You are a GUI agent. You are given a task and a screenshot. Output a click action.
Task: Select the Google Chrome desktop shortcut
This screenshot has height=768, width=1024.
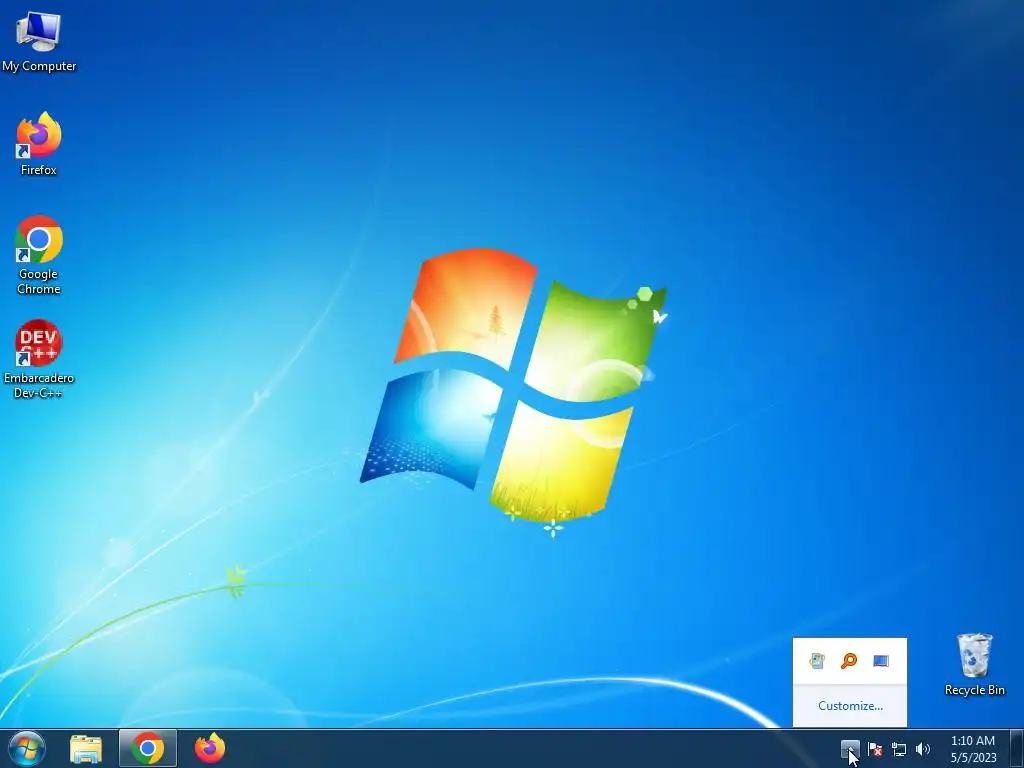coord(39,255)
